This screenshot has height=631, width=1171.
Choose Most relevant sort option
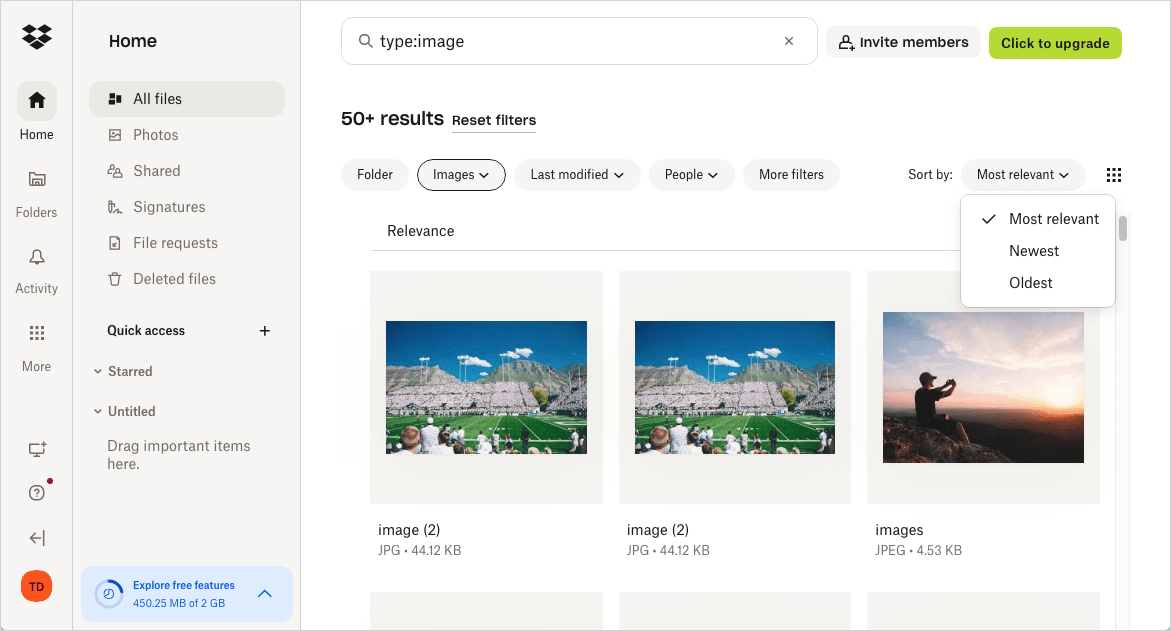(x=1038, y=219)
